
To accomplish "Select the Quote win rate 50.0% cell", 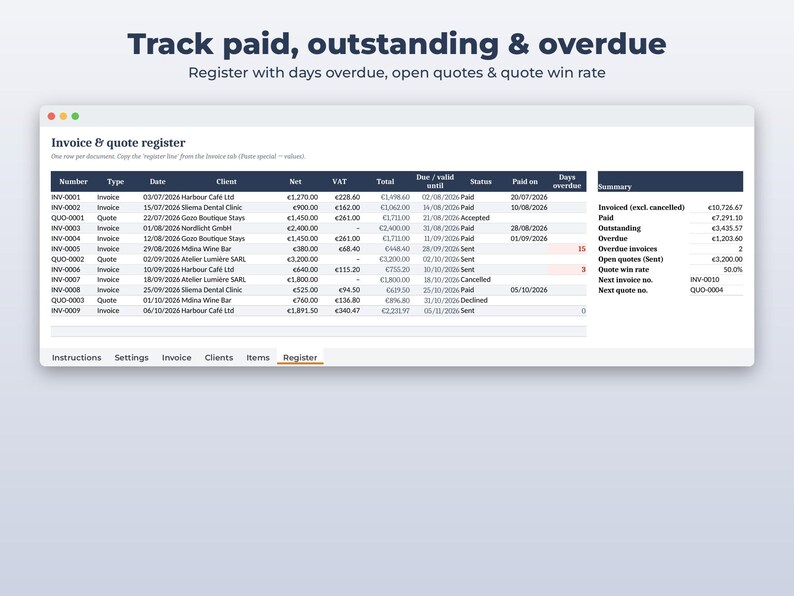I will click(x=733, y=269).
